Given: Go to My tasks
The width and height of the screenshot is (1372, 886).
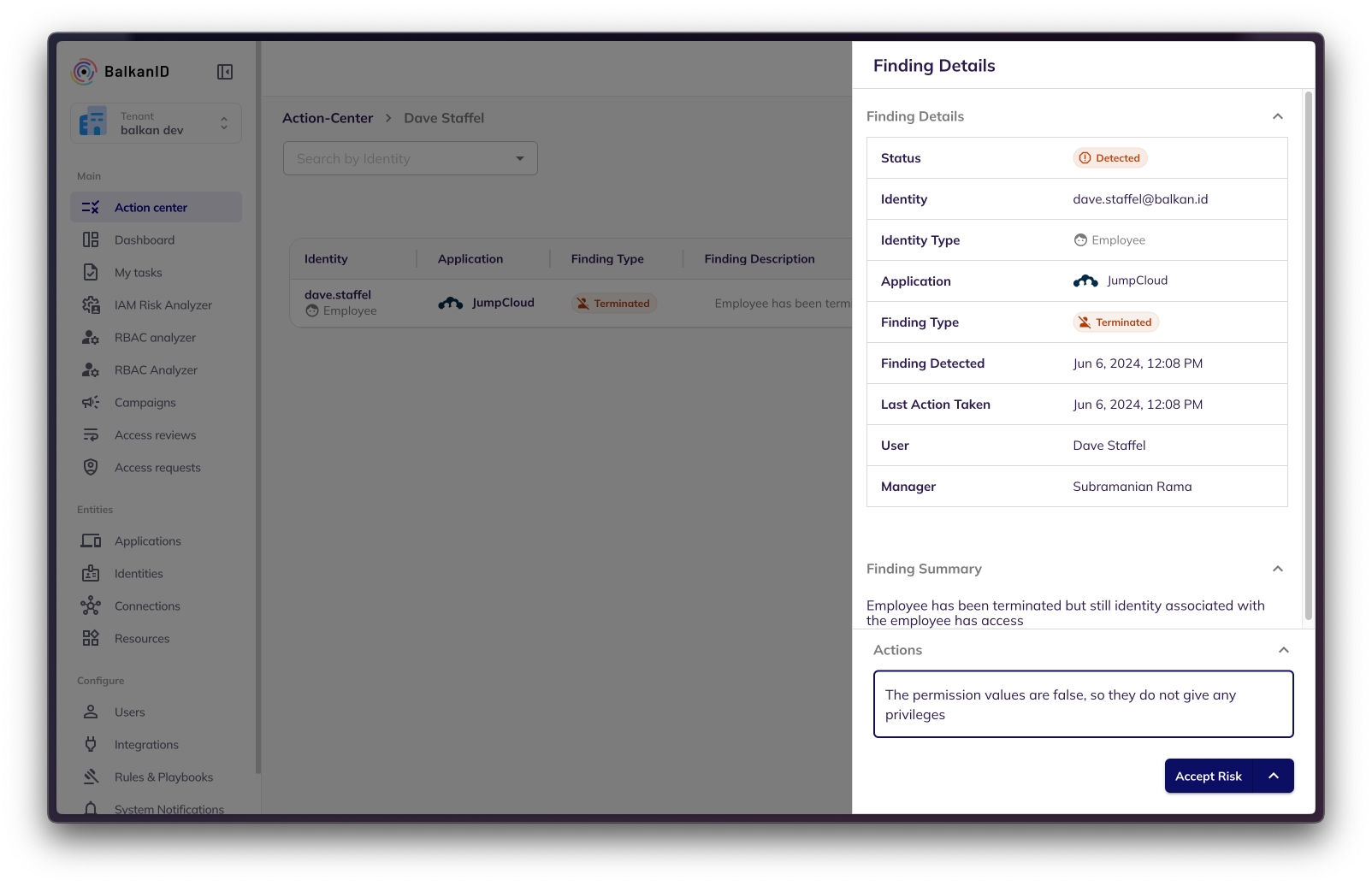Looking at the screenshot, I should click(156, 272).
